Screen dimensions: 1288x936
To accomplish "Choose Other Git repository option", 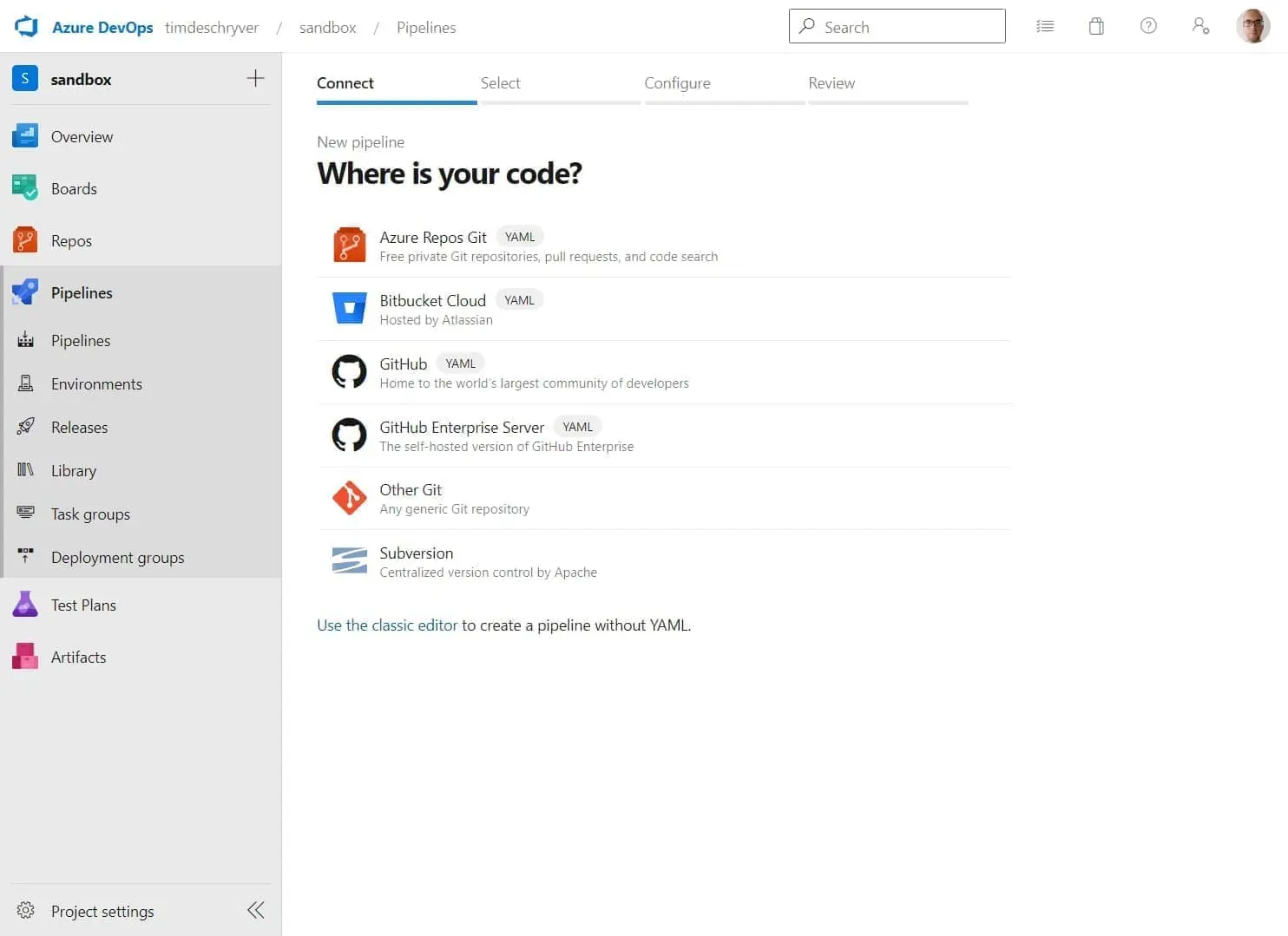I will click(x=664, y=499).
